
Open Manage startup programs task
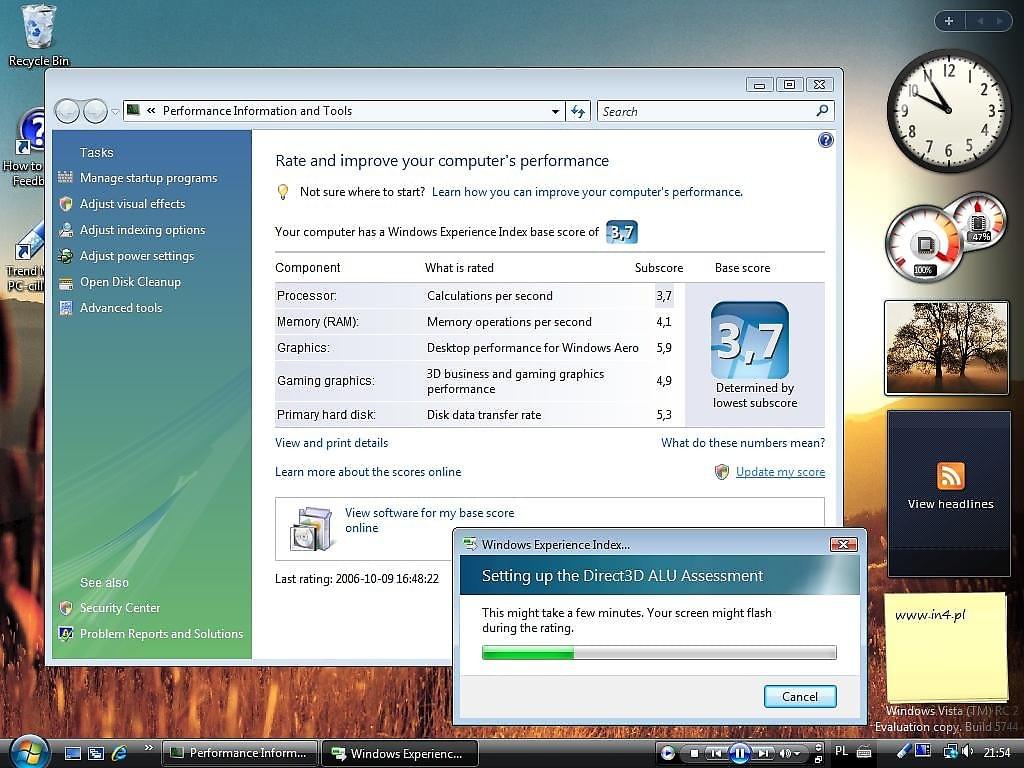click(x=148, y=178)
